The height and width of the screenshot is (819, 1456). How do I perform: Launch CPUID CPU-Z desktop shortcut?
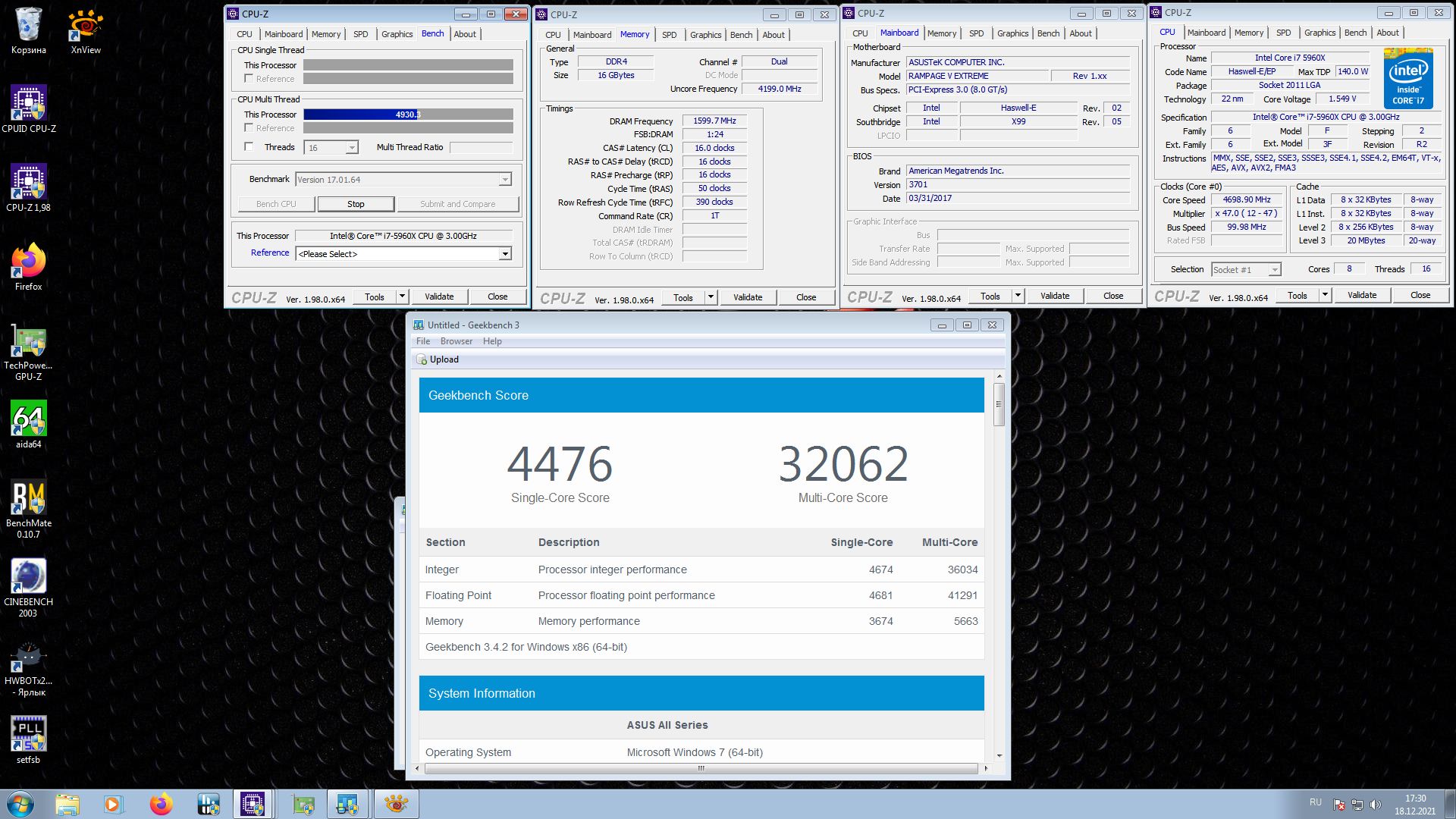pos(28,108)
